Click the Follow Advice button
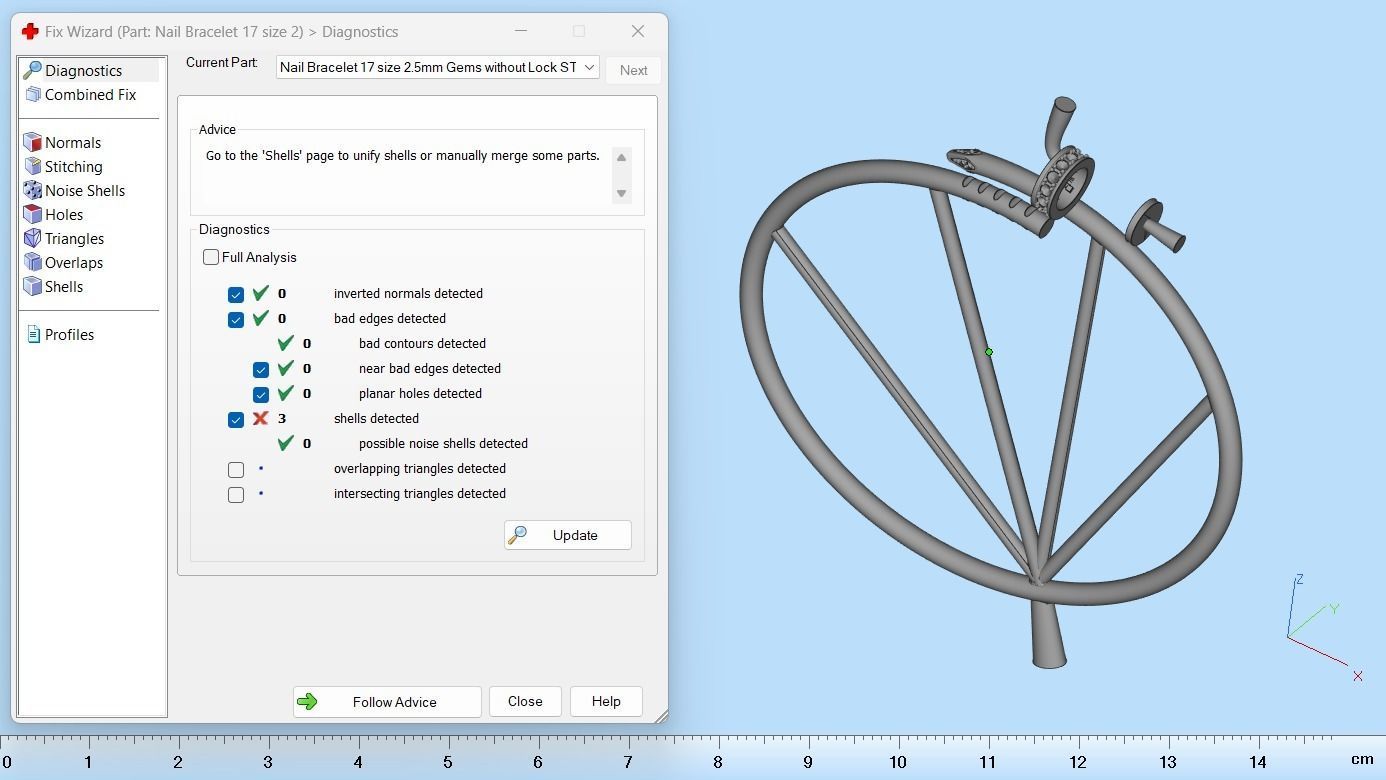 point(387,702)
